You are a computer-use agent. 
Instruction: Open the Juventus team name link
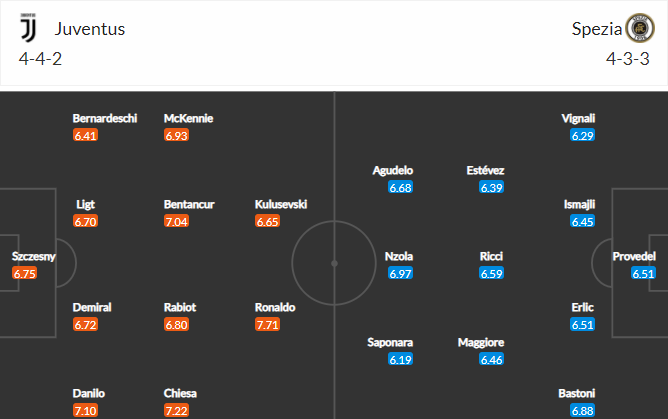89,29
